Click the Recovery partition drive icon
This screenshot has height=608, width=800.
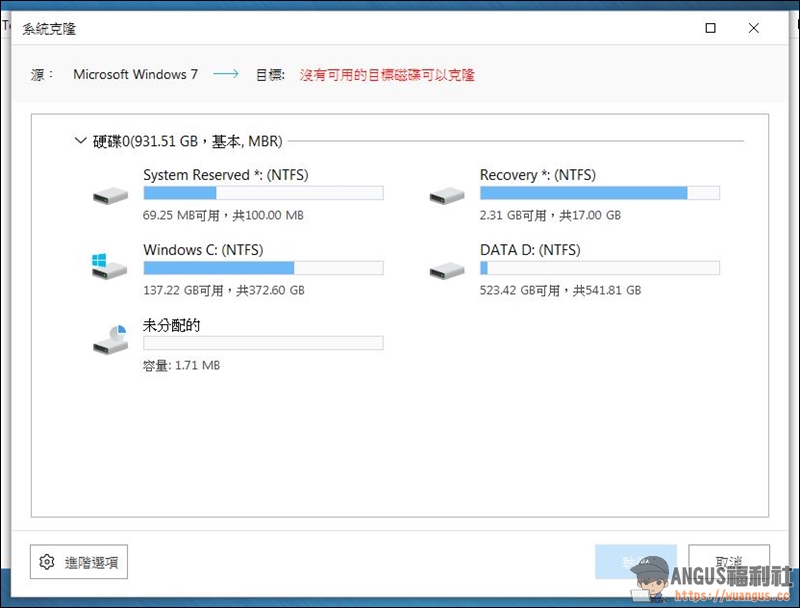point(446,195)
